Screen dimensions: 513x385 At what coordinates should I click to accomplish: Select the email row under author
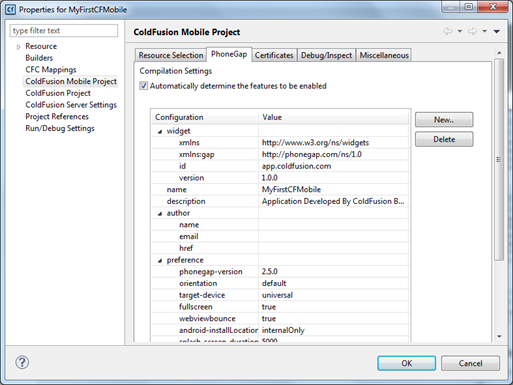pyautogui.click(x=189, y=236)
